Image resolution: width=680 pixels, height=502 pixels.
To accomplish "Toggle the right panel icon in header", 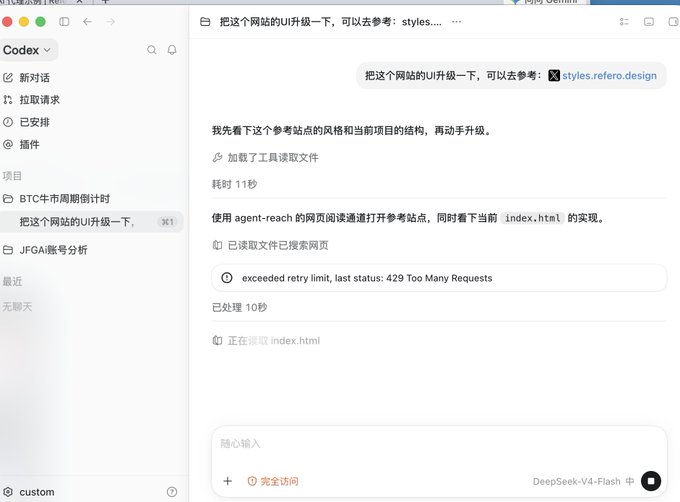I will coord(673,22).
